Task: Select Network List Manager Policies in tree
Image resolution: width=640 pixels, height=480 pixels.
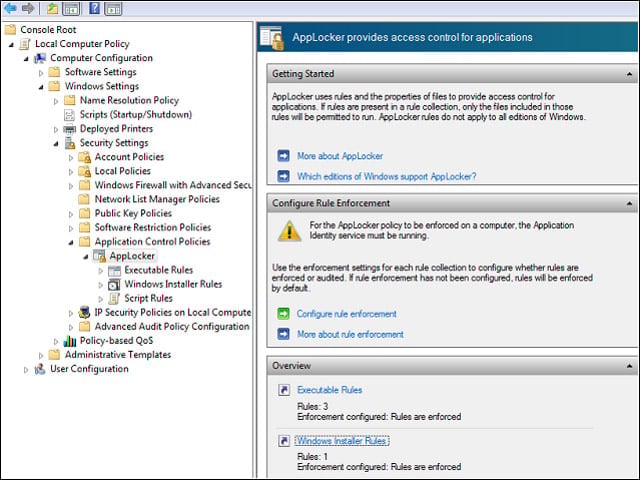Action: [x=157, y=199]
